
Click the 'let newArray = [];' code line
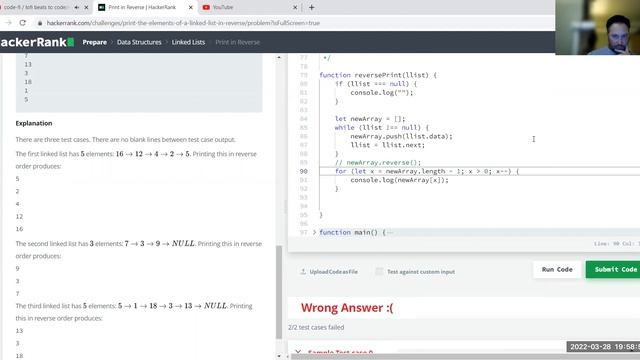point(370,119)
